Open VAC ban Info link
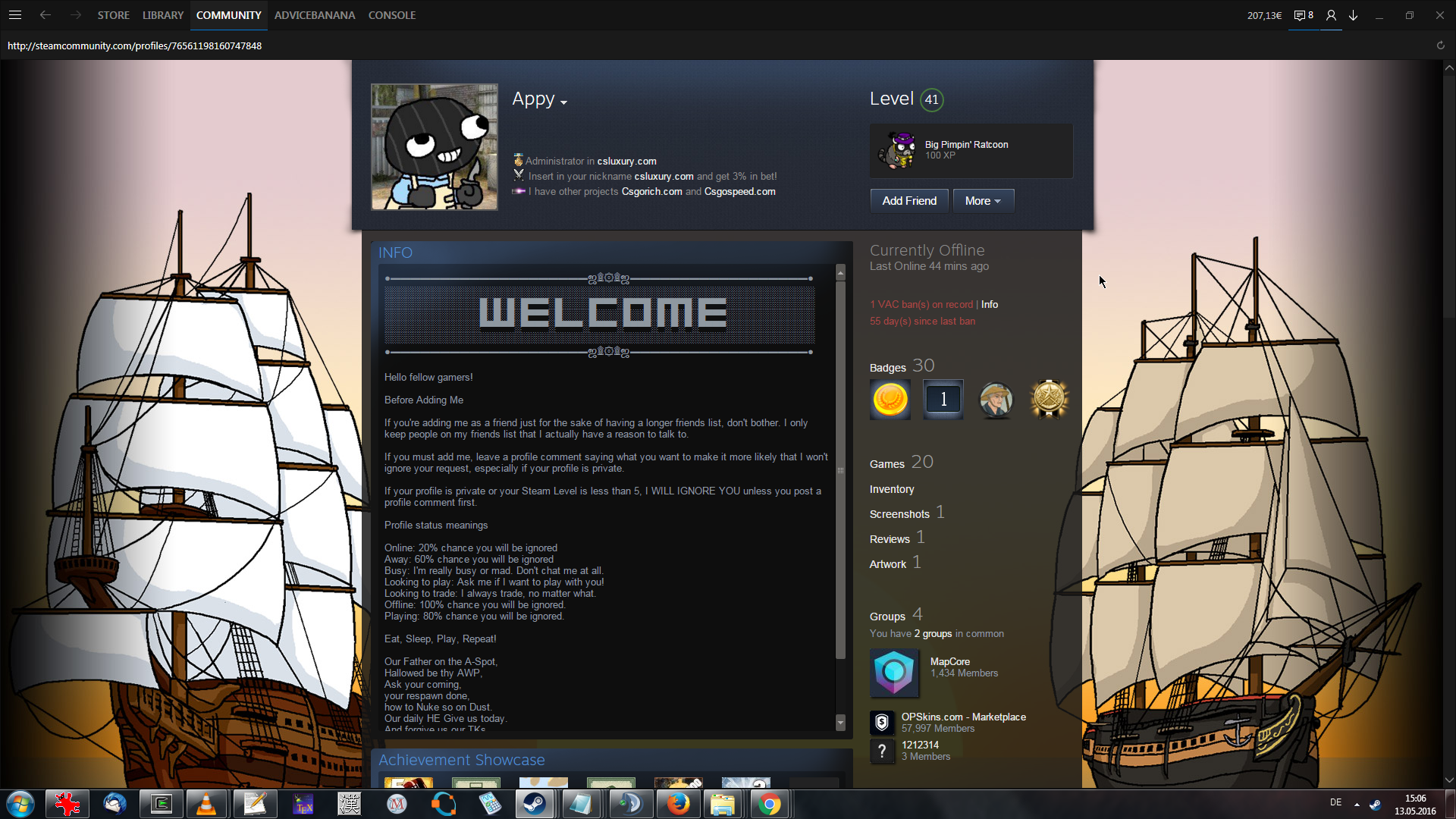 coord(989,304)
